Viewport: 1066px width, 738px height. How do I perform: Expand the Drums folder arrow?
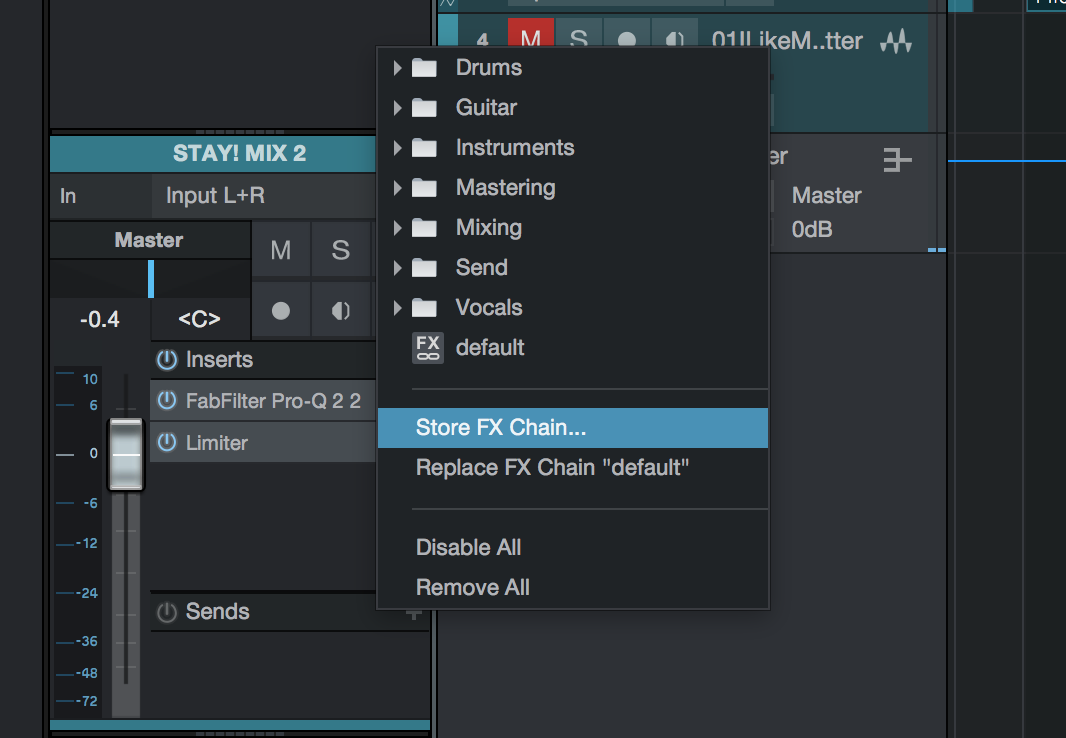[397, 68]
